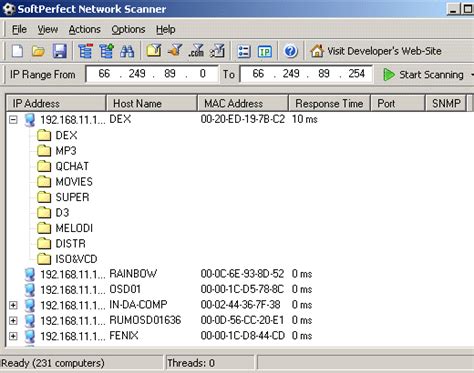This screenshot has height=373, width=474.
Task: Click the printer funnel filter icon
Action: click(217, 51)
